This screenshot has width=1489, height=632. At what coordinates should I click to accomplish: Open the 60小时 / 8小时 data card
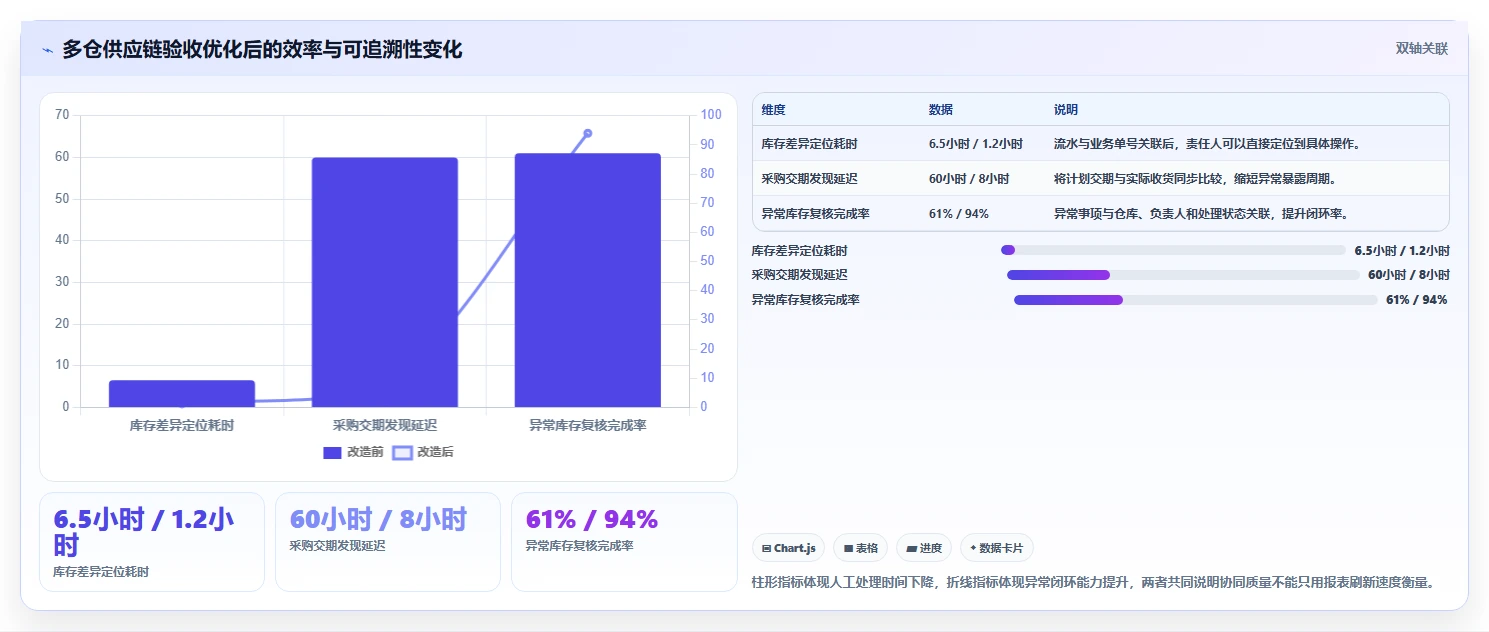pyautogui.click(x=388, y=542)
